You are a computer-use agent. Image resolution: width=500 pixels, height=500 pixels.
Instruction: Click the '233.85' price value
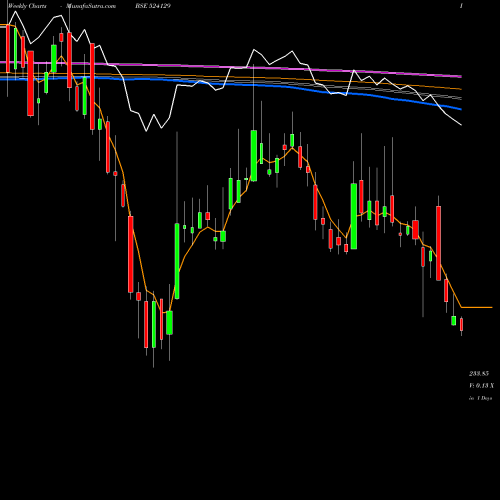coord(479,373)
